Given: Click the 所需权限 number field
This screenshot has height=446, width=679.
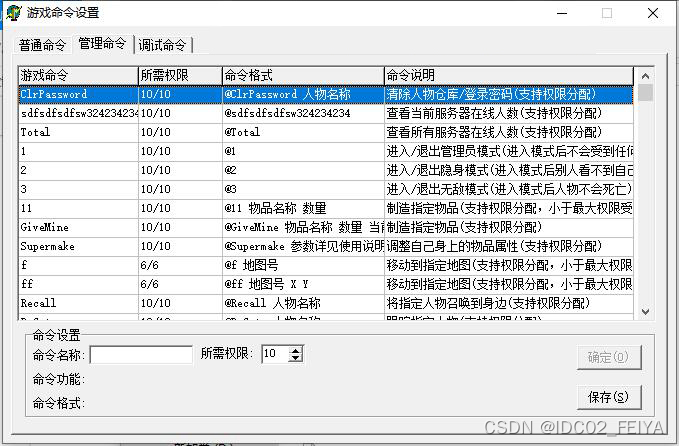Looking at the screenshot, I should (x=274, y=354).
